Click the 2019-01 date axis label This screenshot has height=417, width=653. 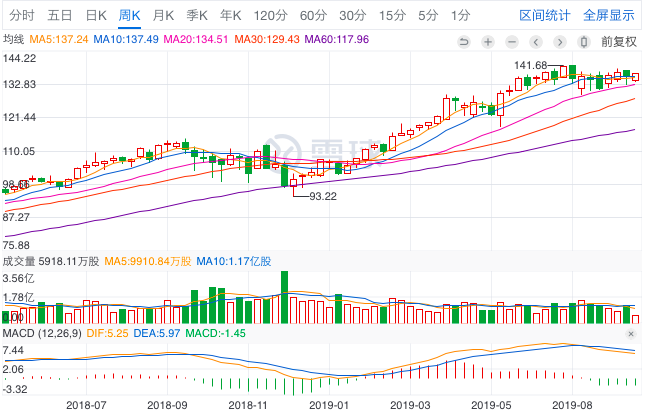click(329, 405)
